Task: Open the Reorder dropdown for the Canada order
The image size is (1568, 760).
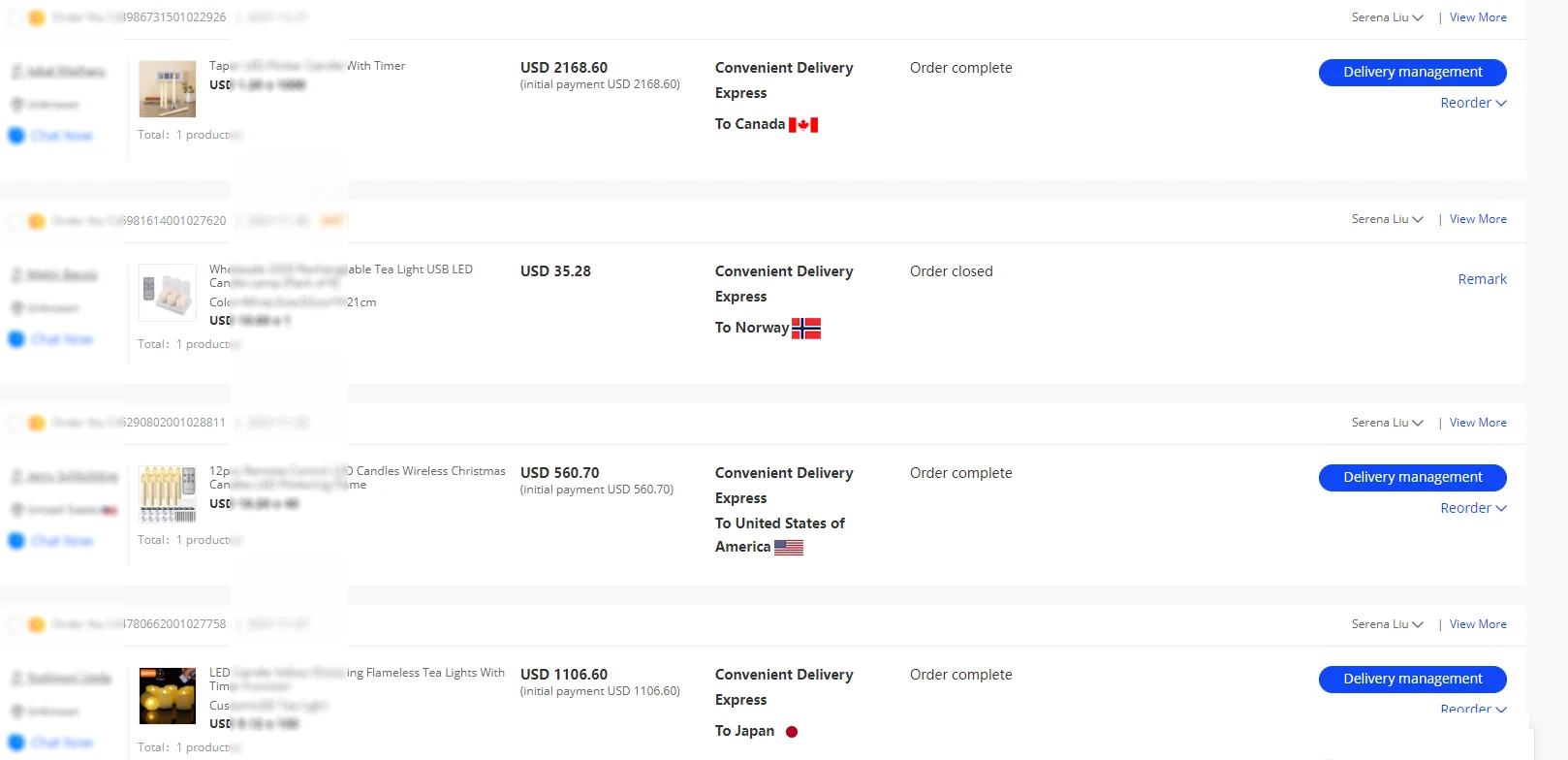Action: [x=1473, y=103]
